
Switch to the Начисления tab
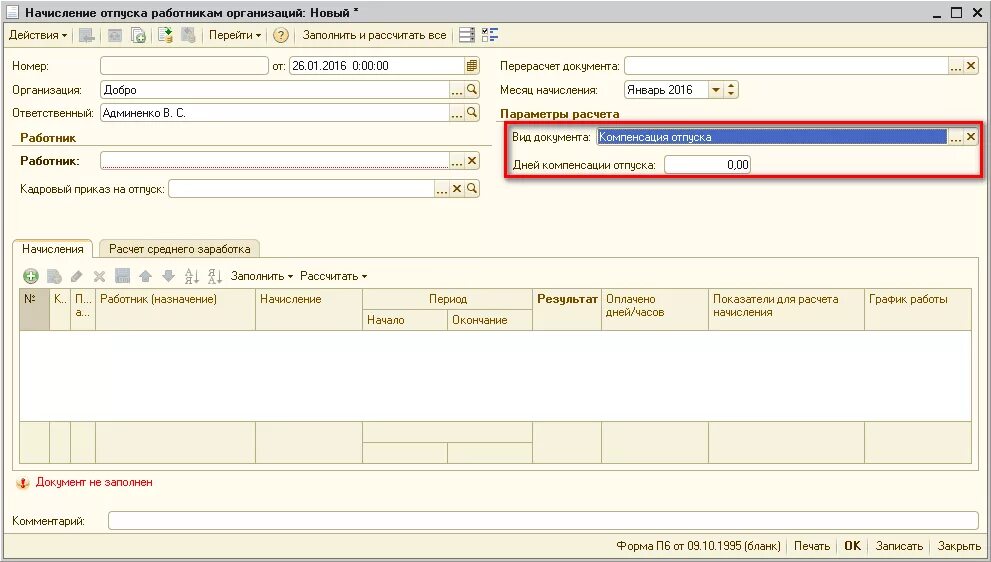point(52,249)
